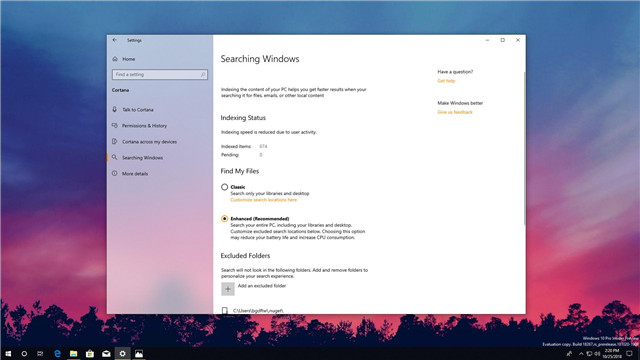Close the Settings window
Viewport: 640px width, 360px height.
518,40
